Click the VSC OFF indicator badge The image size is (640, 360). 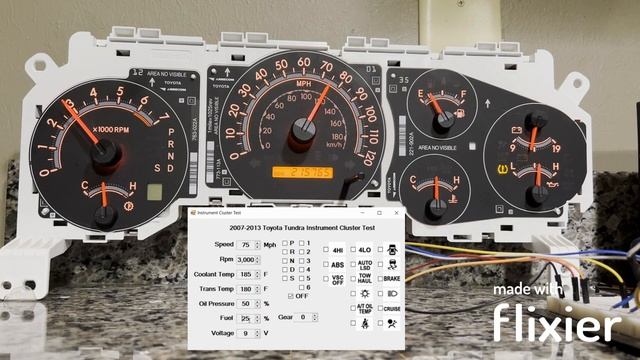click(338, 280)
